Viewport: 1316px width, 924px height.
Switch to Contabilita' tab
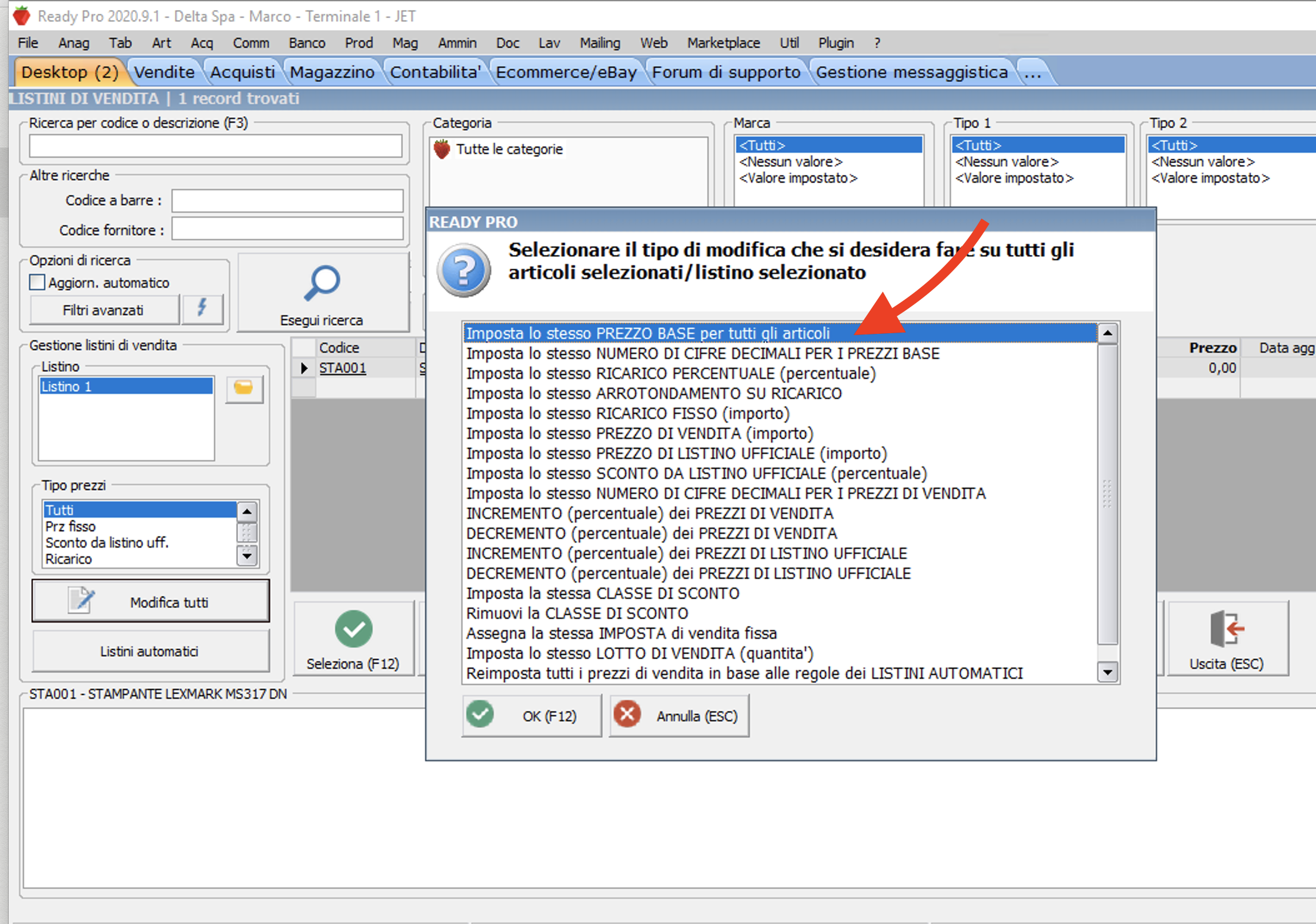(435, 72)
